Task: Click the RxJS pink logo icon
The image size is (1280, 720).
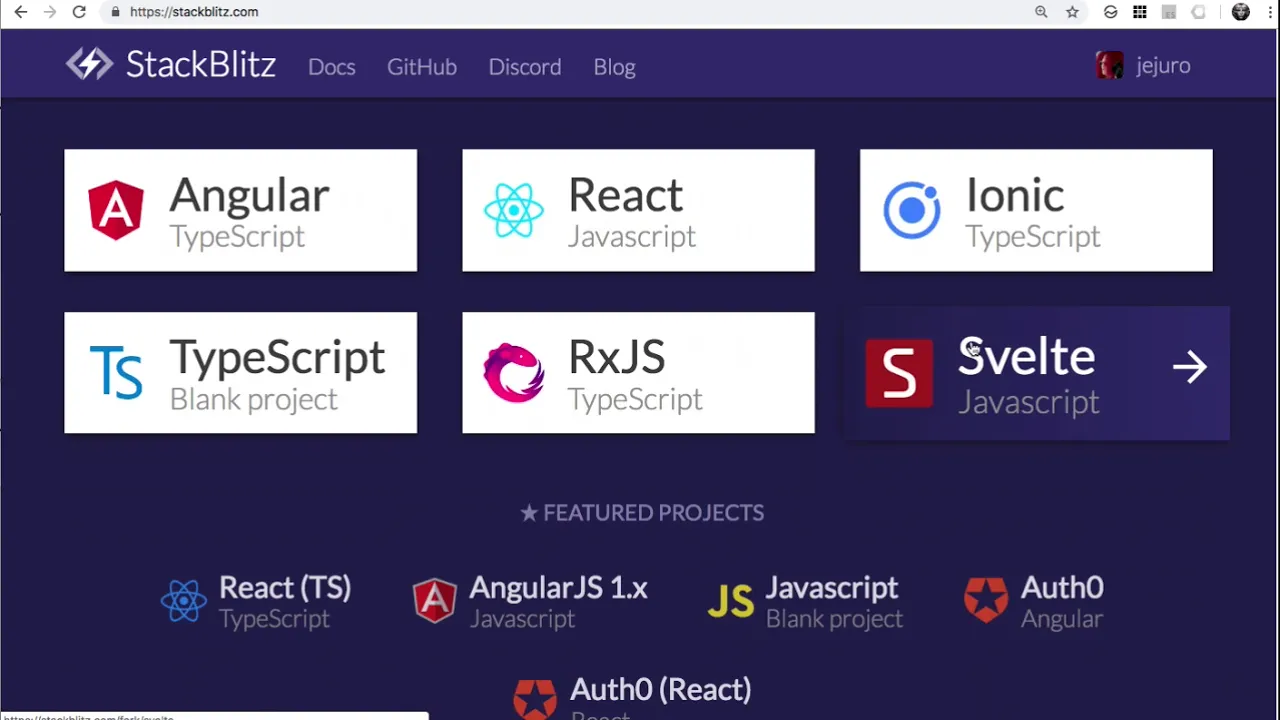Action: click(514, 372)
